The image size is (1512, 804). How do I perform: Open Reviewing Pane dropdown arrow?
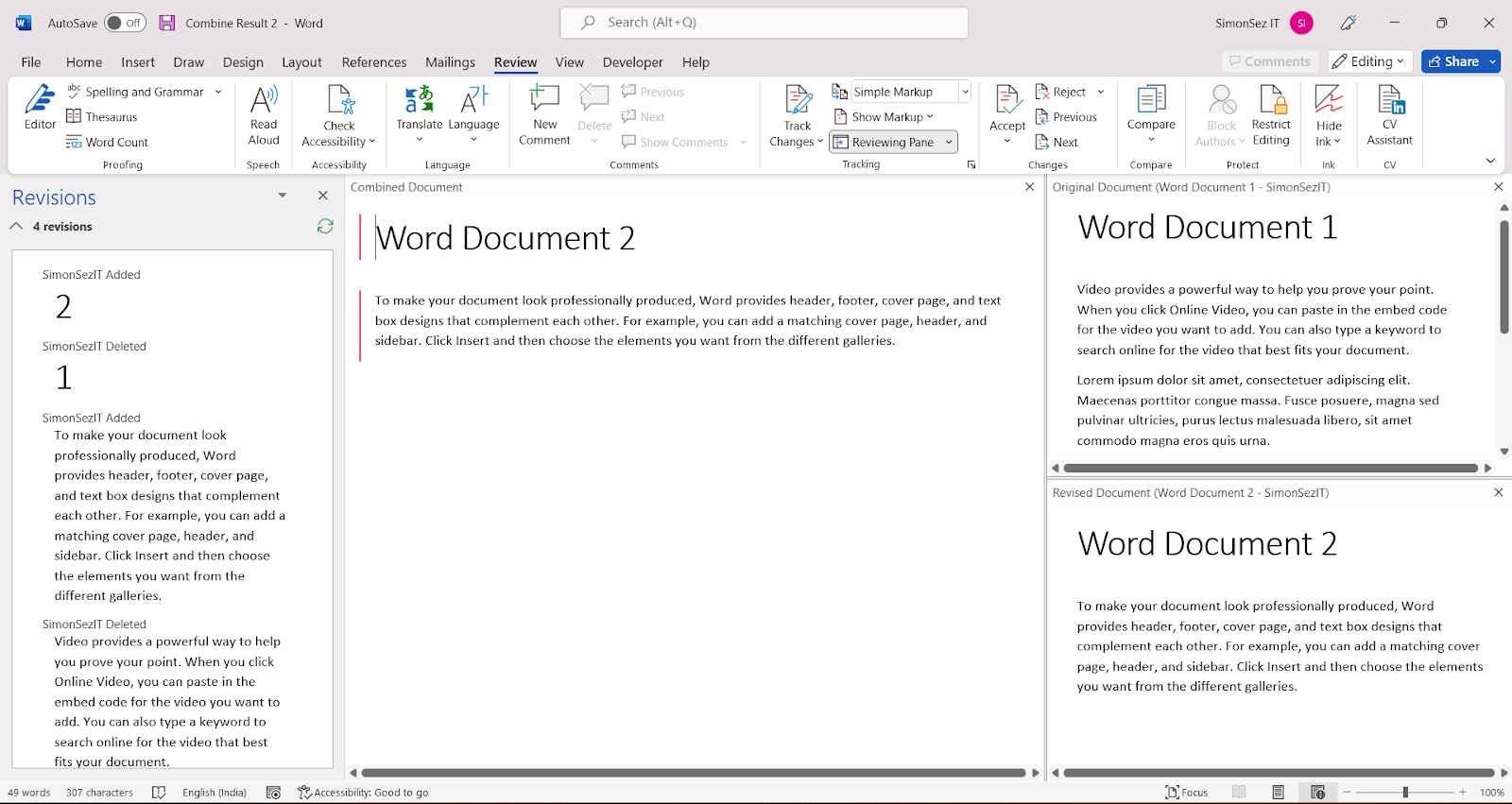pyautogui.click(x=949, y=142)
